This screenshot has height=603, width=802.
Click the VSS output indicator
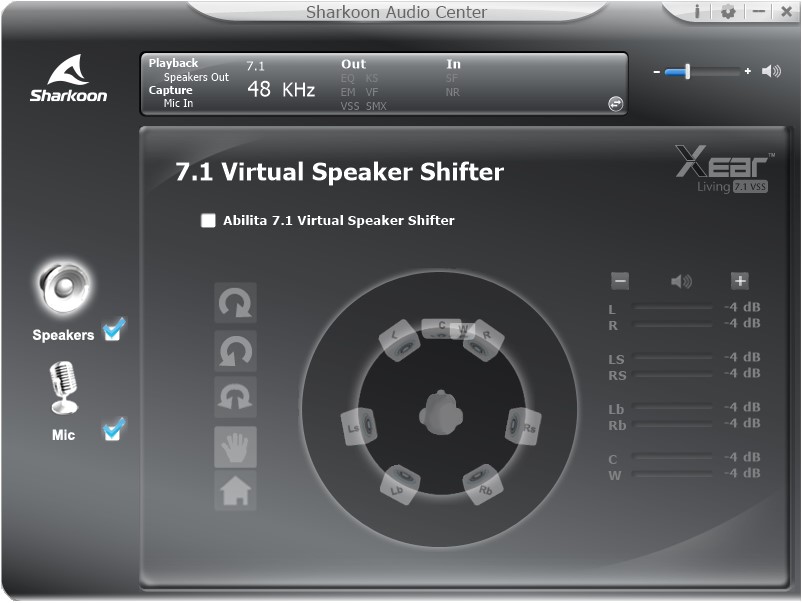point(350,106)
